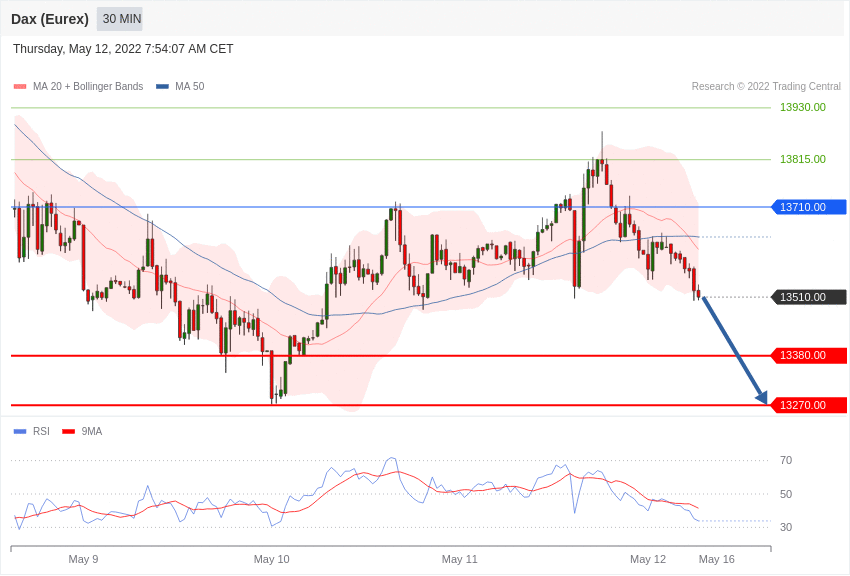This screenshot has height=576, width=850.
Task: Click the 30 MIN timeframe badge
Action: 120,19
